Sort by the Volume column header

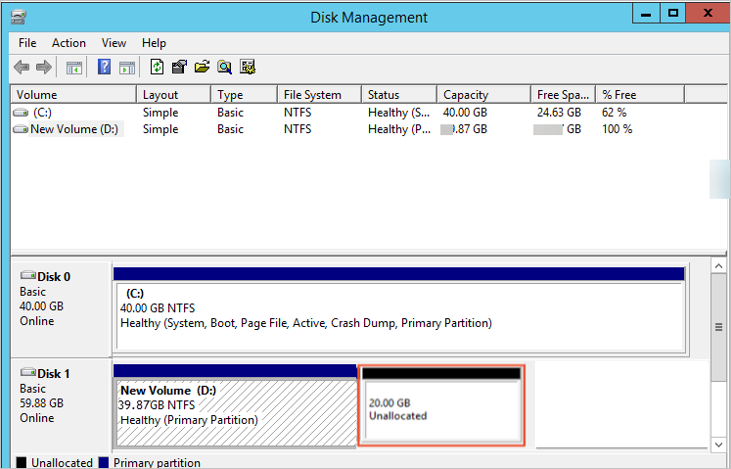74,95
